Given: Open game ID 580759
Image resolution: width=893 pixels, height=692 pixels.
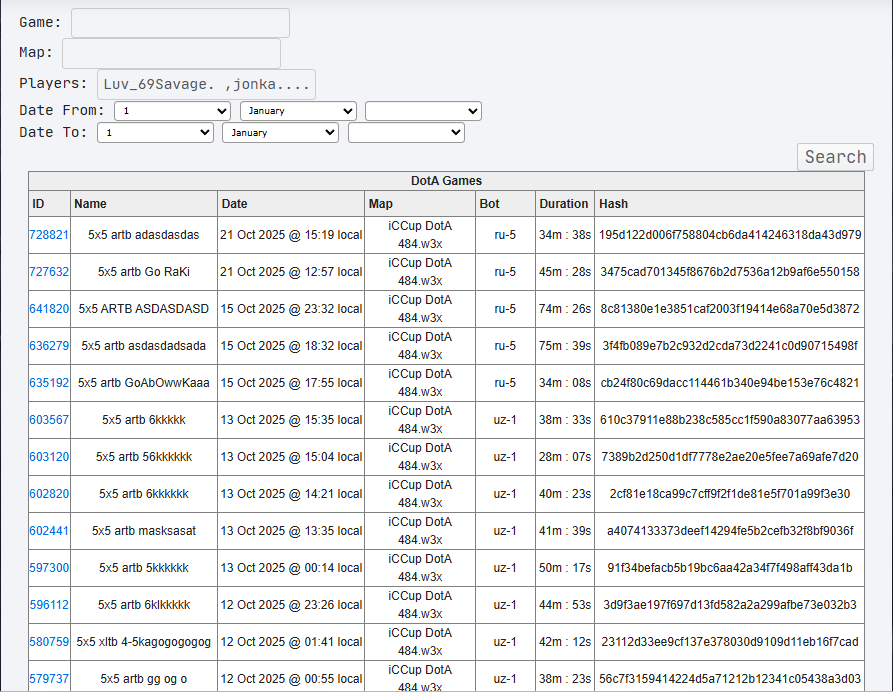Looking at the screenshot, I should (x=49, y=642).
